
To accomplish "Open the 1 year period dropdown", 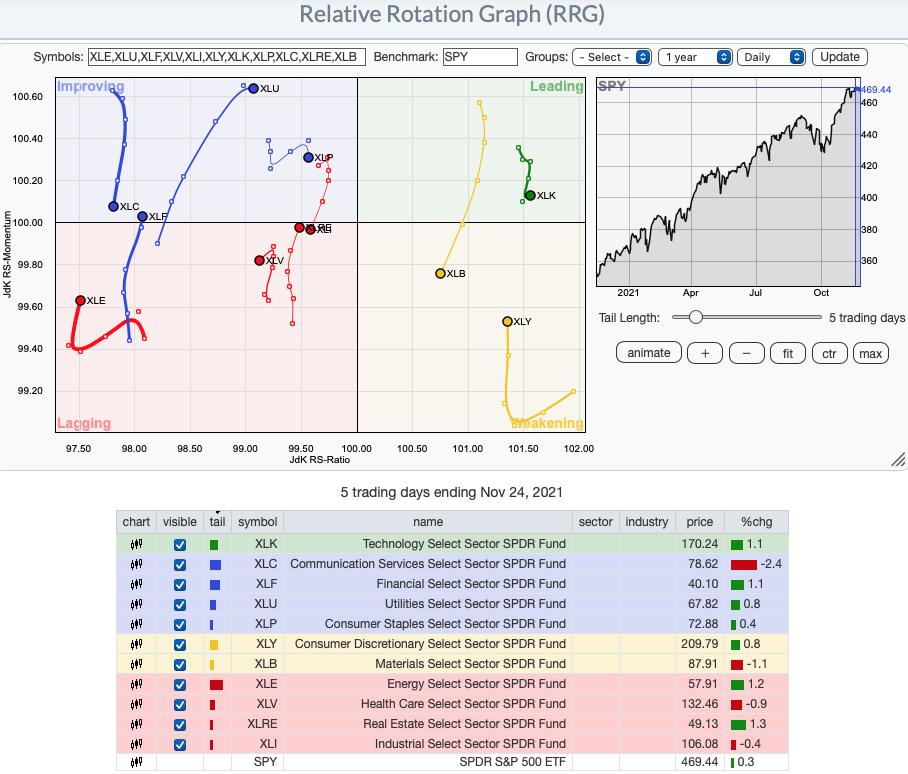I will [x=695, y=57].
